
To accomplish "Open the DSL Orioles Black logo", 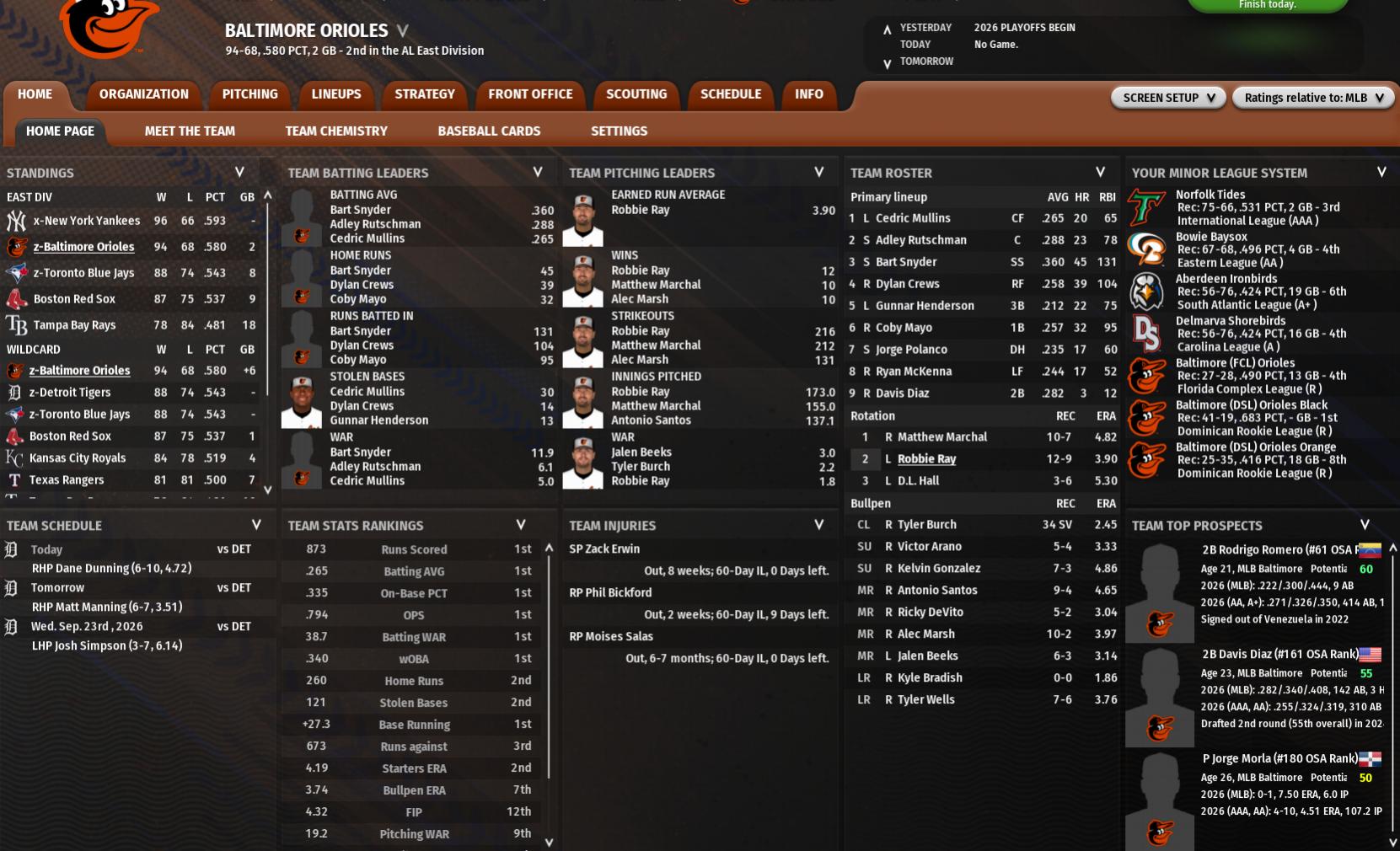I will pyautogui.click(x=1147, y=418).
